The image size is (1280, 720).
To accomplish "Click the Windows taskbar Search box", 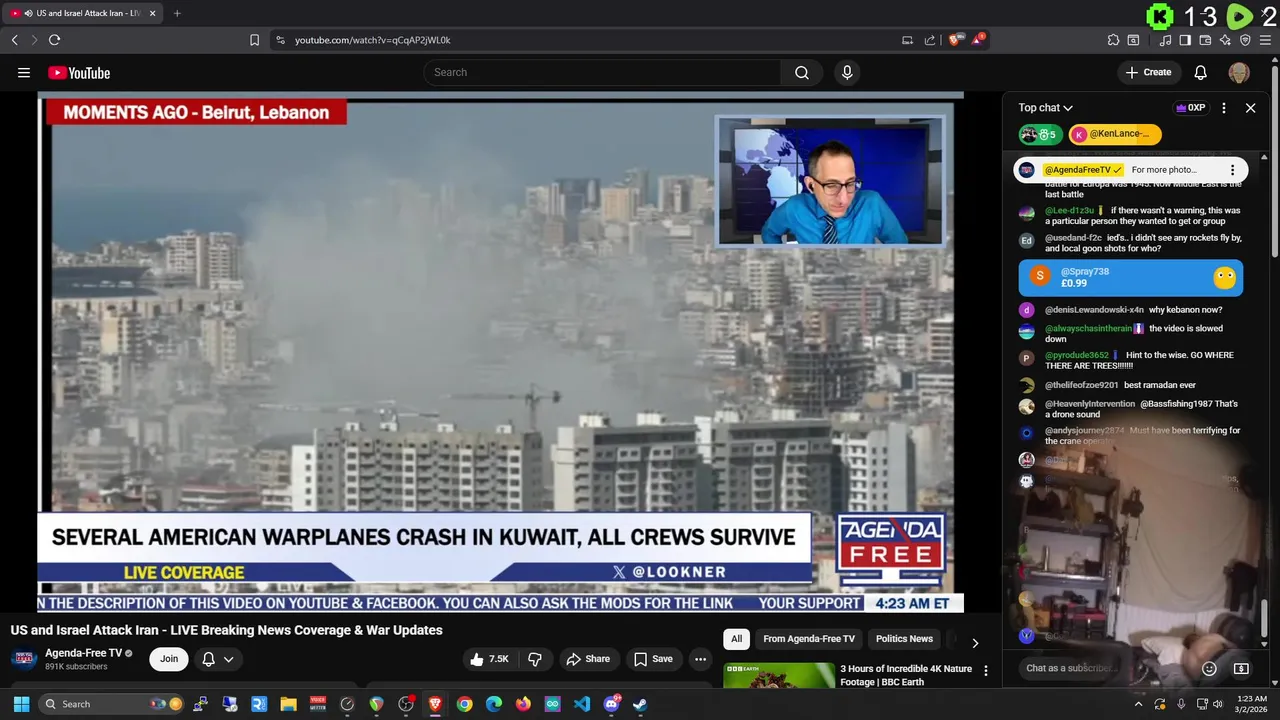I will click(113, 704).
